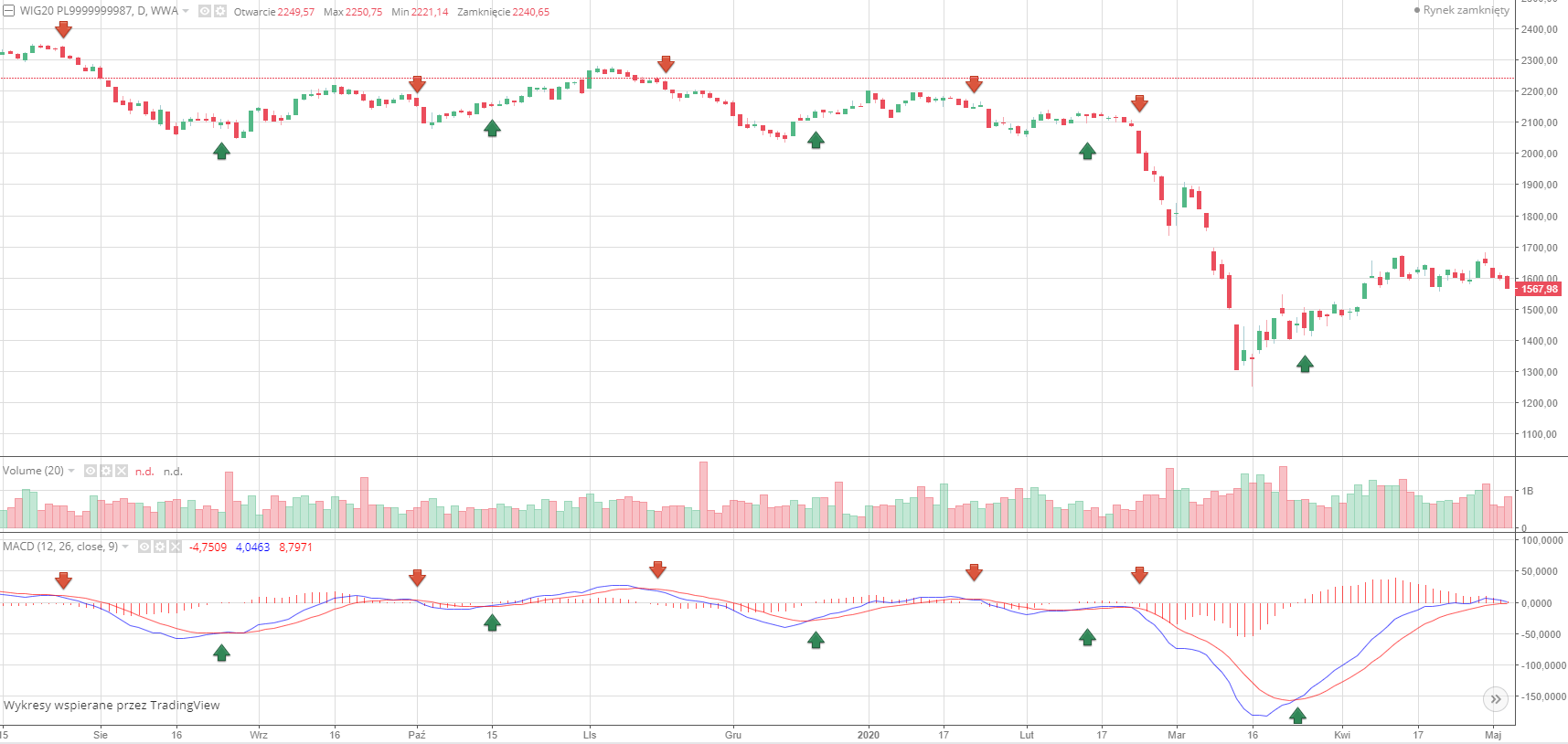The width and height of the screenshot is (1568, 744).
Task: Click the 1B volume axis label
Action: (1527, 491)
